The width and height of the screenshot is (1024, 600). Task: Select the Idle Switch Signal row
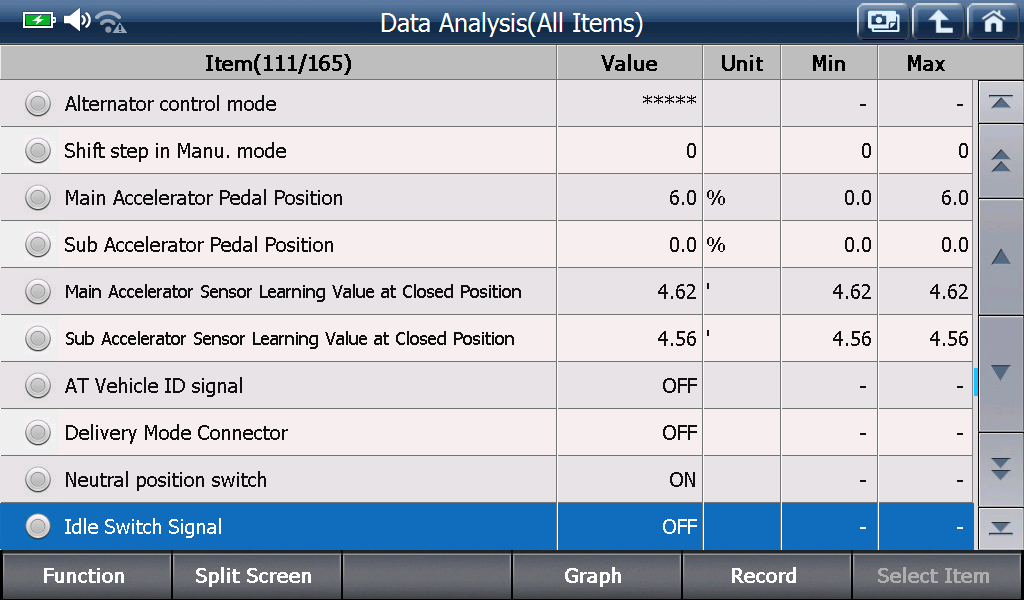pos(487,526)
